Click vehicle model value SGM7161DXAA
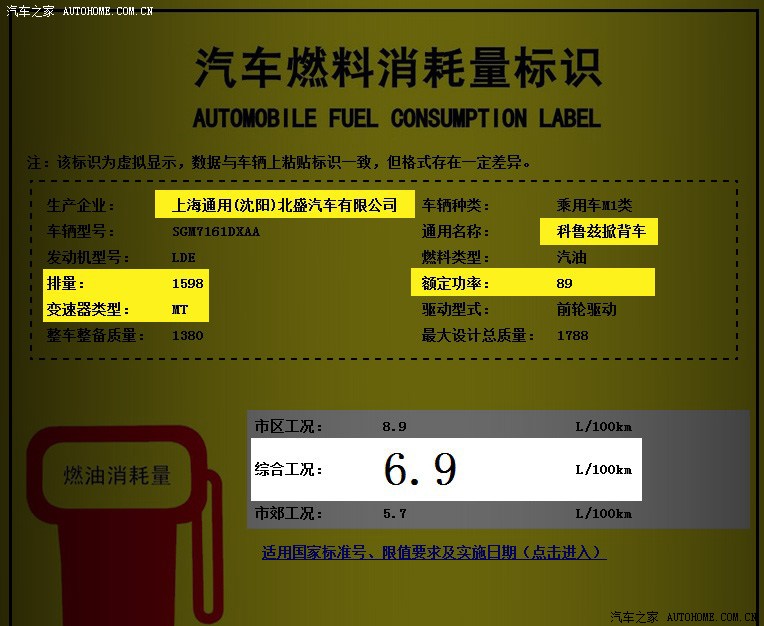Viewport: 764px width, 626px height. (216, 231)
